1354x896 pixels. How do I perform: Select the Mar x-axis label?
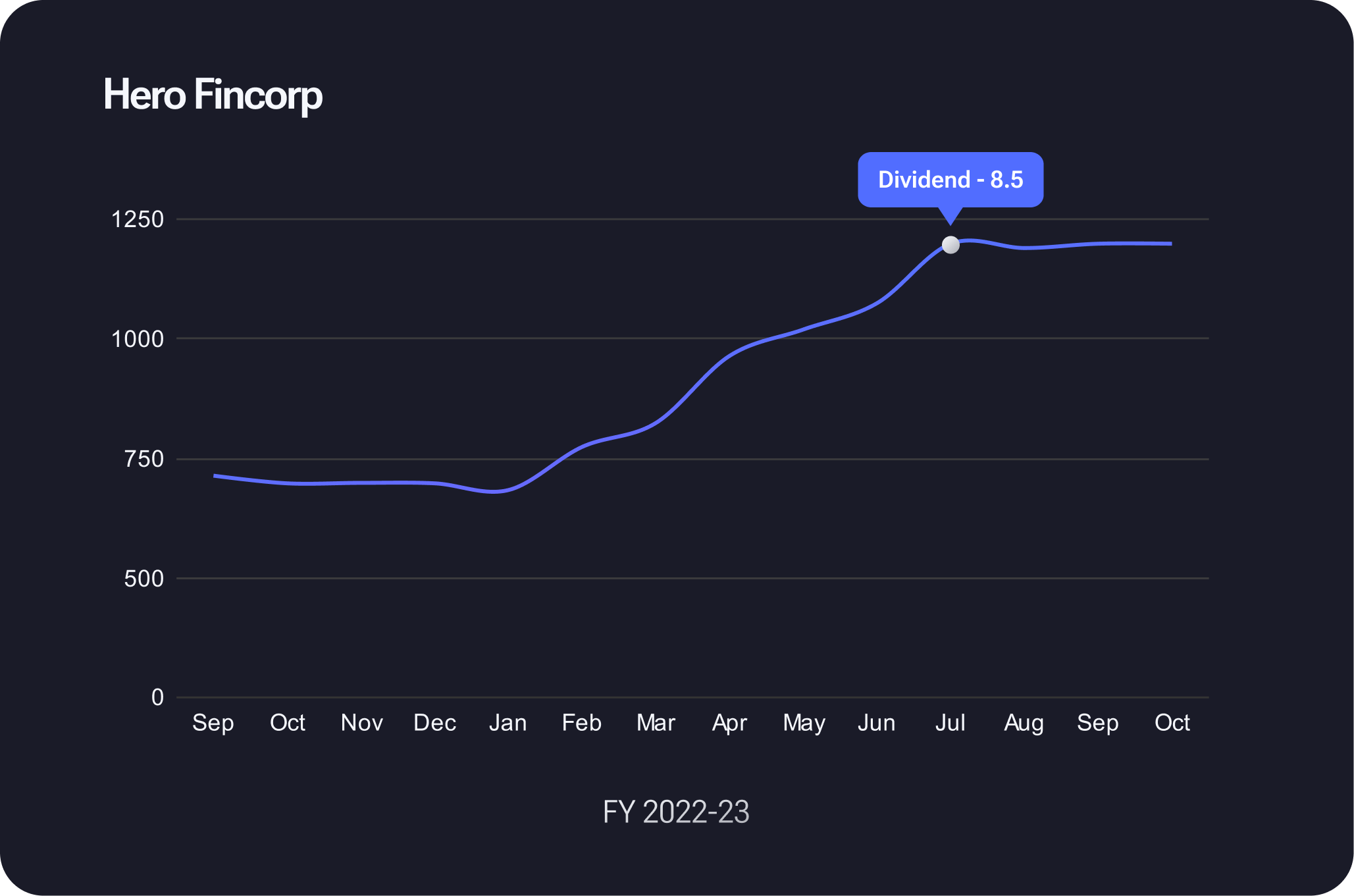pyautogui.click(x=656, y=723)
